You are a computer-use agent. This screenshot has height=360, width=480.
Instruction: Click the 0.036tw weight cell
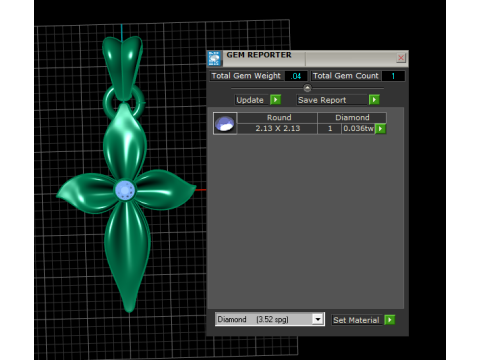[358, 129]
